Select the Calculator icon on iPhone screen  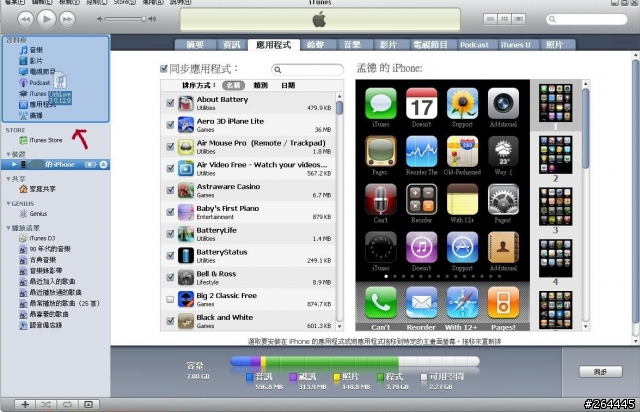pos(421,199)
